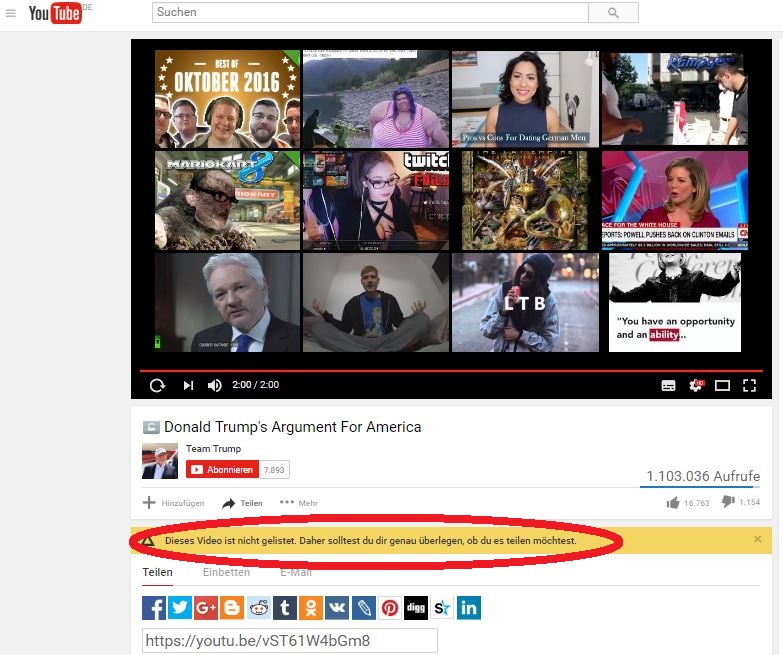
Task: Switch player to theater mode
Action: (722, 385)
